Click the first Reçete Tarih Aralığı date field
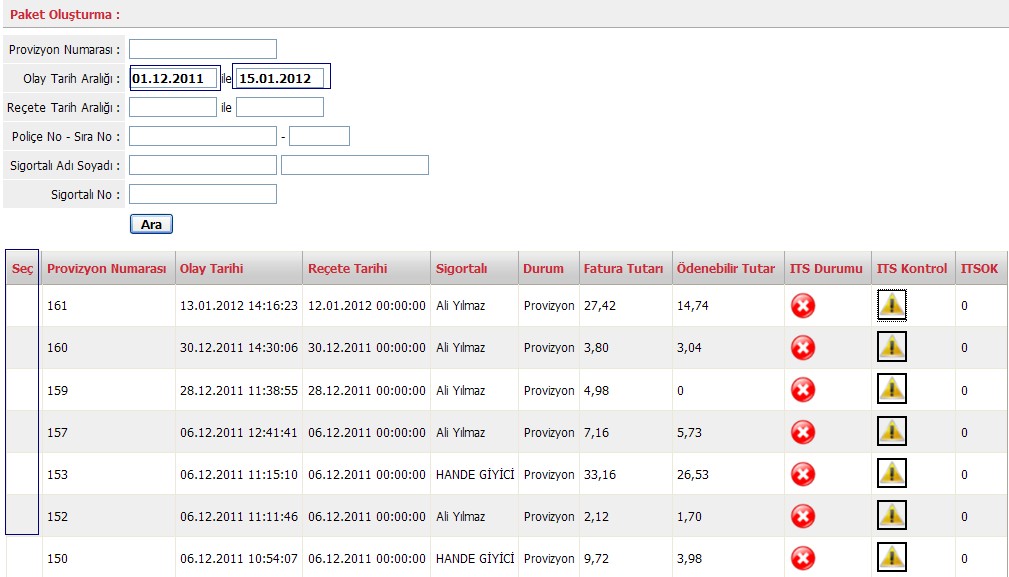This screenshot has height=577, width=1009. [x=172, y=107]
